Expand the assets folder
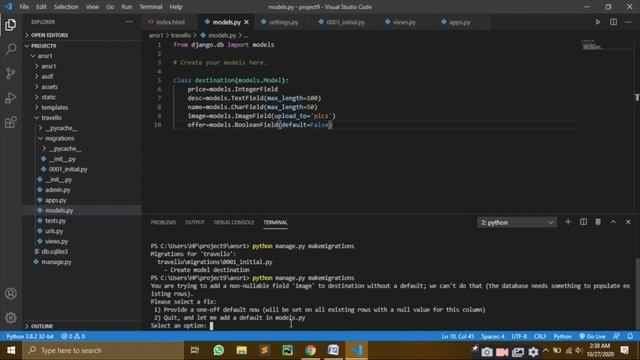Viewport: 640px width, 360px height. click(82, 87)
